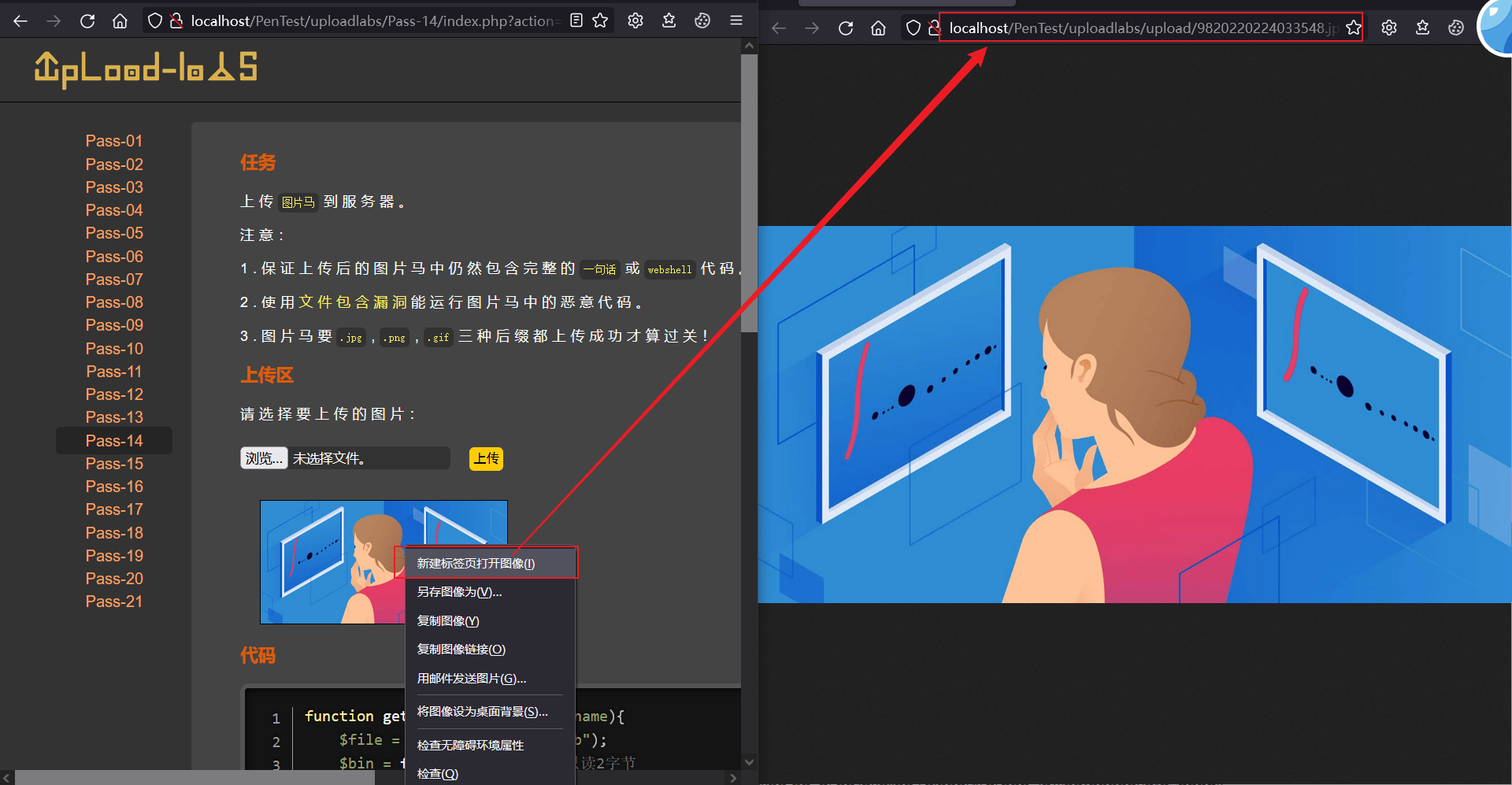Reload the left browser page
Screen dimensions: 1512x785
click(87, 20)
